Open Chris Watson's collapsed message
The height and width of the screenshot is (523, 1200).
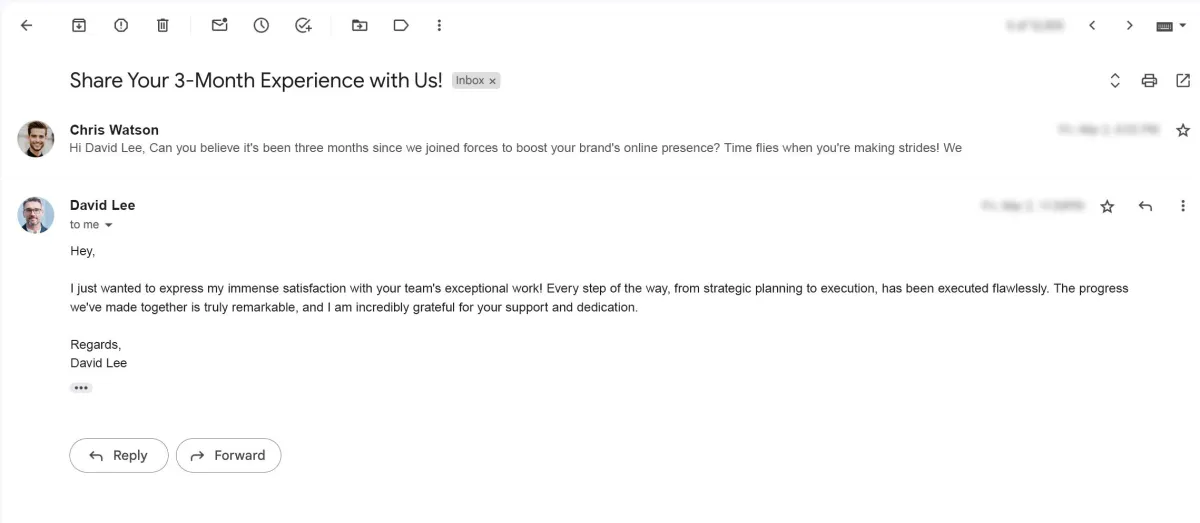click(x=515, y=139)
